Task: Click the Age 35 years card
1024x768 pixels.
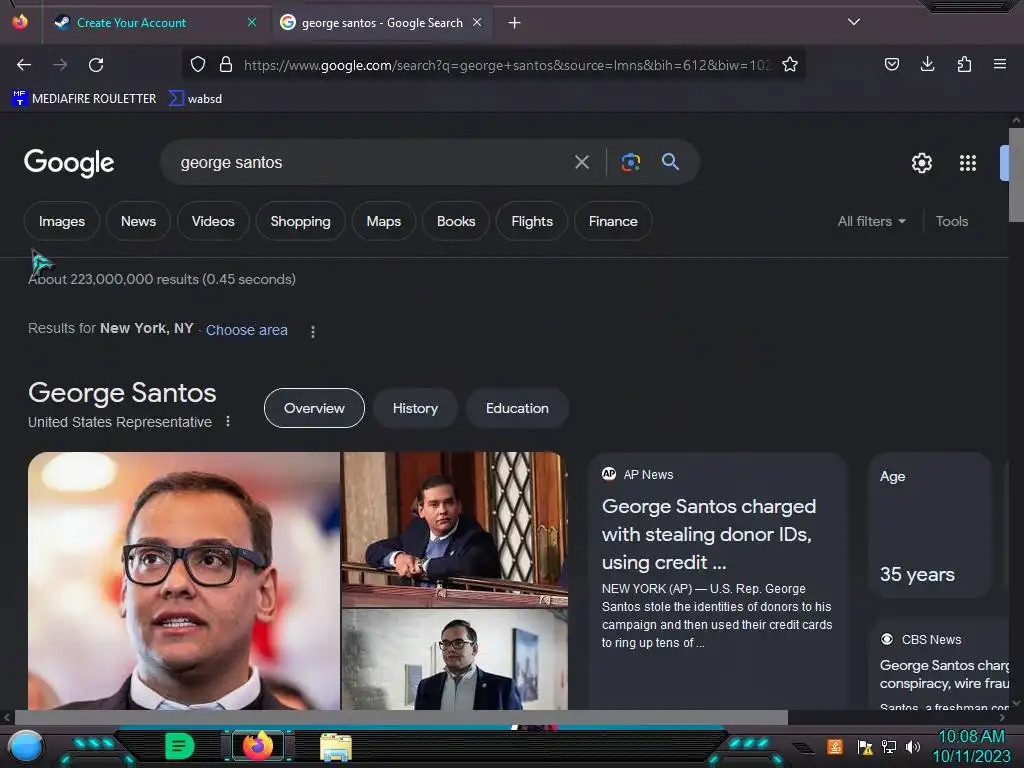Action: coord(930,525)
